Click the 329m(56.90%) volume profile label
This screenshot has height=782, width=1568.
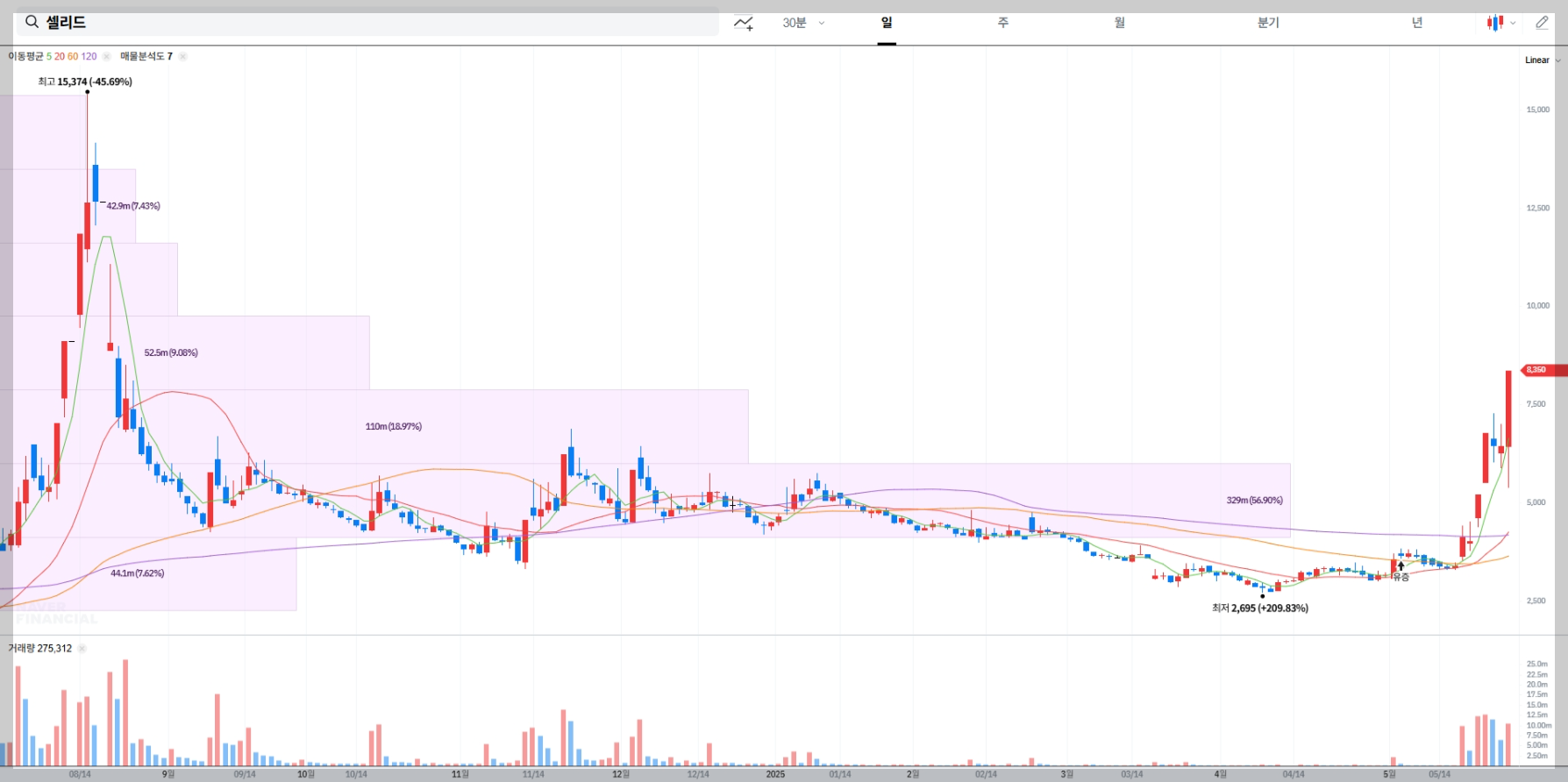[x=1255, y=500]
